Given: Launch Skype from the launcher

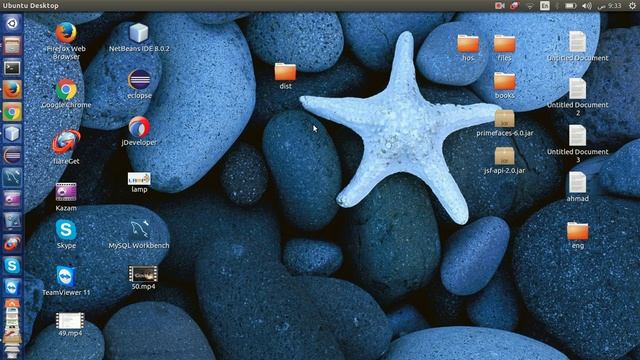Looking at the screenshot, I should tap(12, 266).
